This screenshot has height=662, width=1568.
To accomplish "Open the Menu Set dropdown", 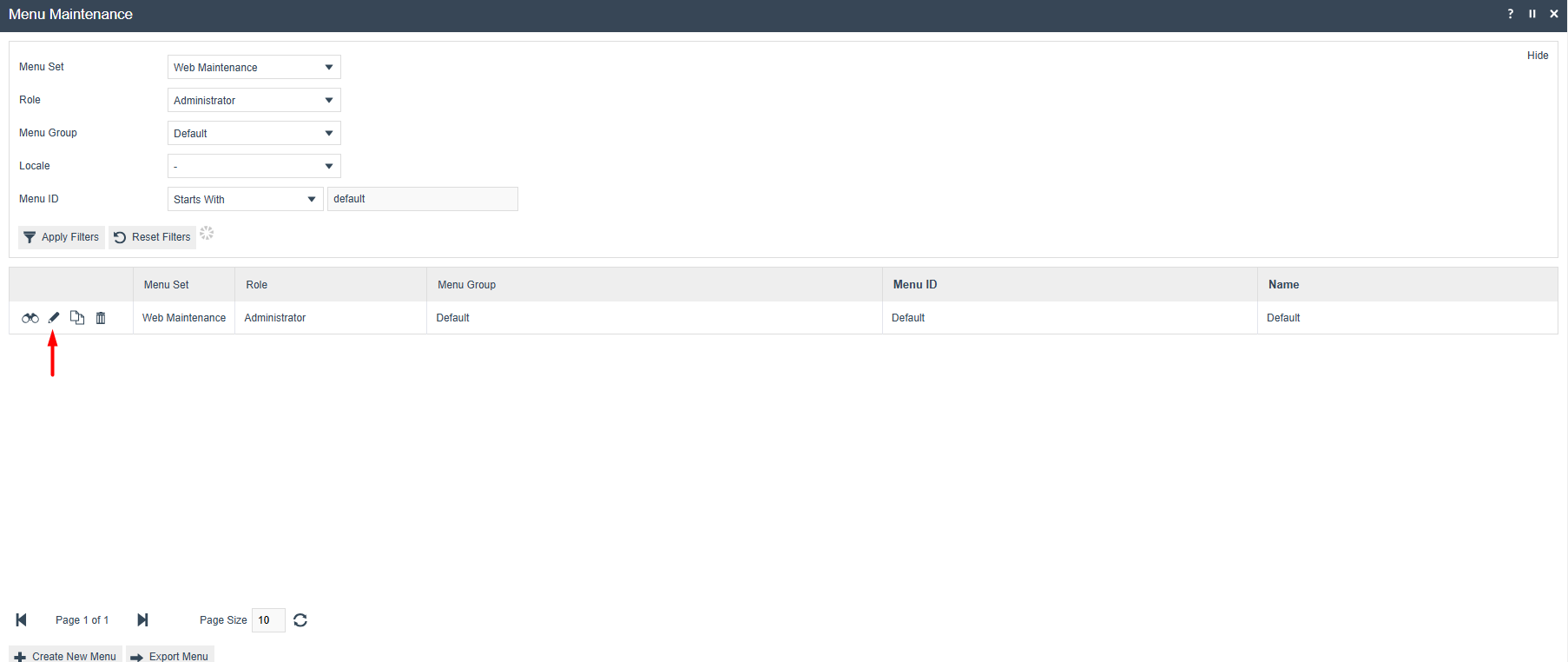I will (x=254, y=67).
